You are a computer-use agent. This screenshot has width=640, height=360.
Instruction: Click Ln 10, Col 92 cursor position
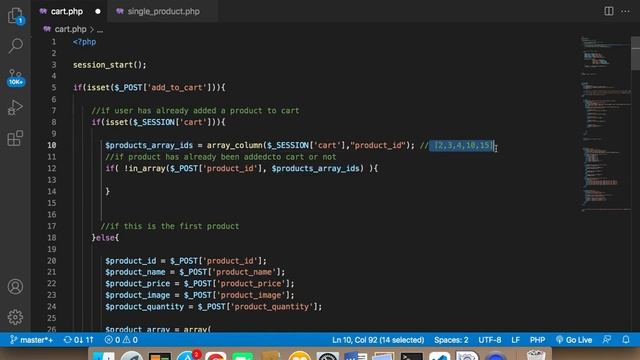click(x=378, y=340)
